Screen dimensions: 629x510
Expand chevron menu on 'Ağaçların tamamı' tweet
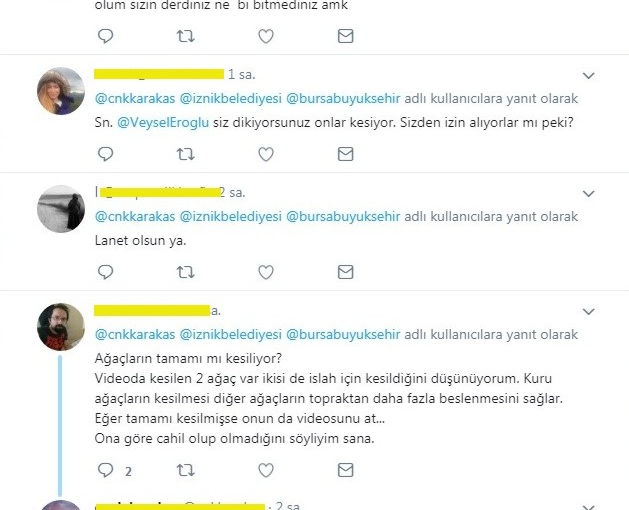pyautogui.click(x=588, y=311)
